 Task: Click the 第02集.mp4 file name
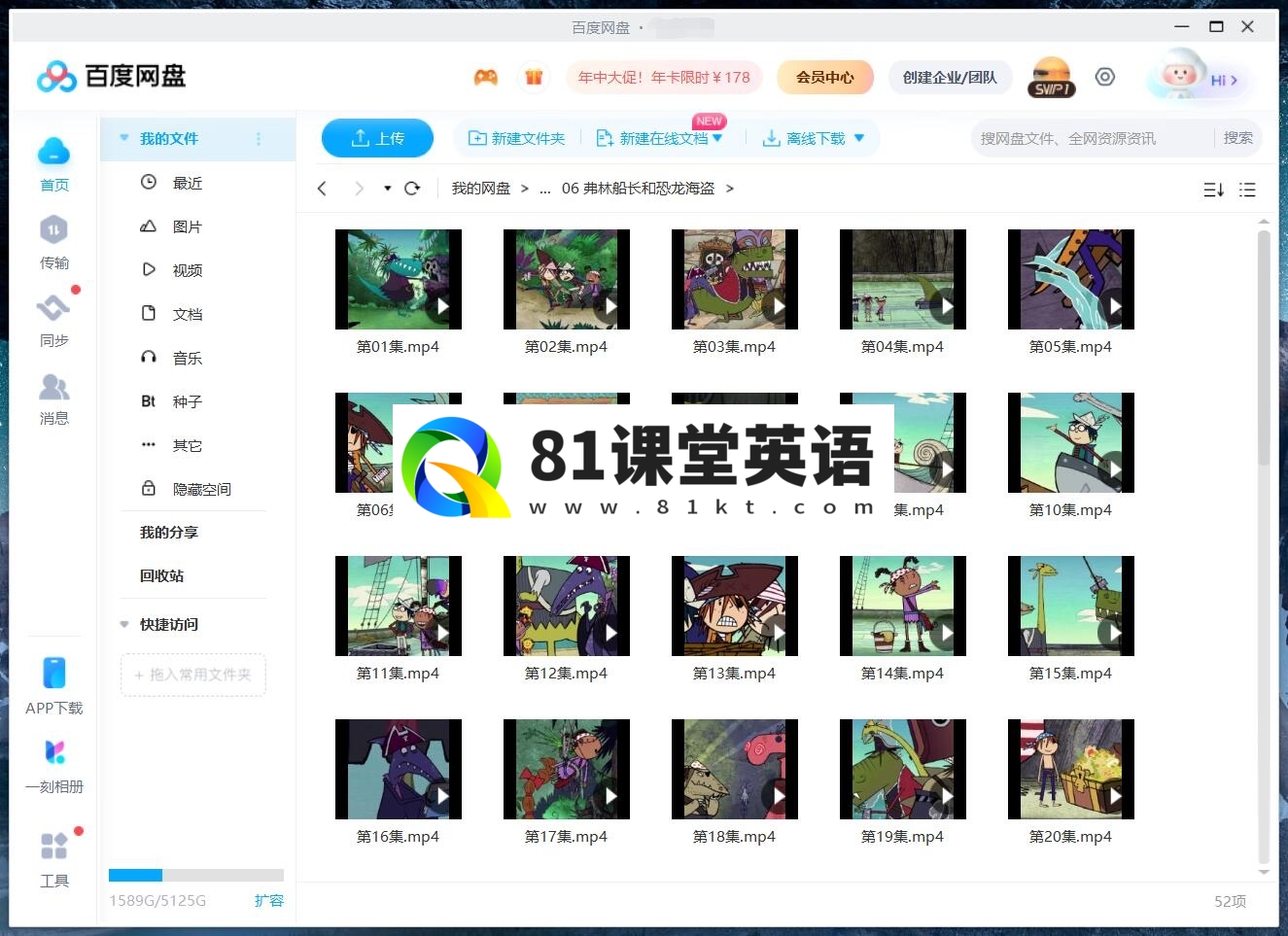pyautogui.click(x=566, y=347)
